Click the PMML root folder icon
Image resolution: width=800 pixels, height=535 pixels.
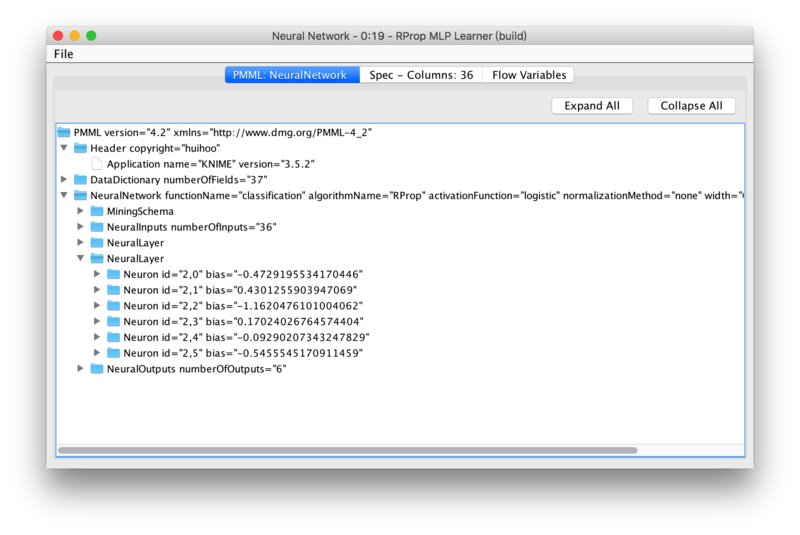[65, 132]
